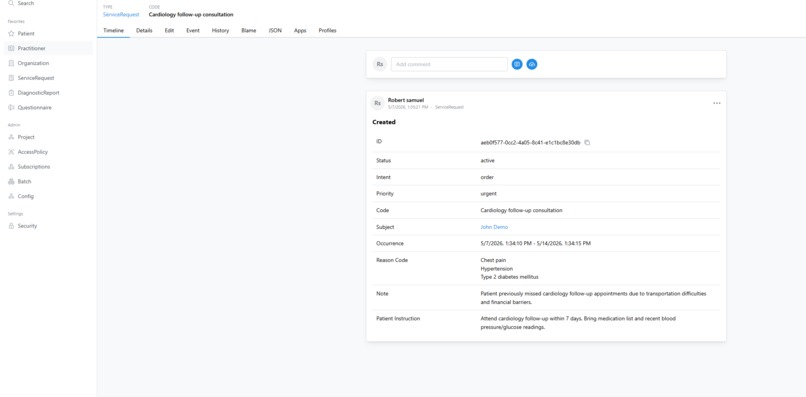
Task: Click the 5/7/2026 timestamp under Robert samuel
Action: (x=408, y=107)
